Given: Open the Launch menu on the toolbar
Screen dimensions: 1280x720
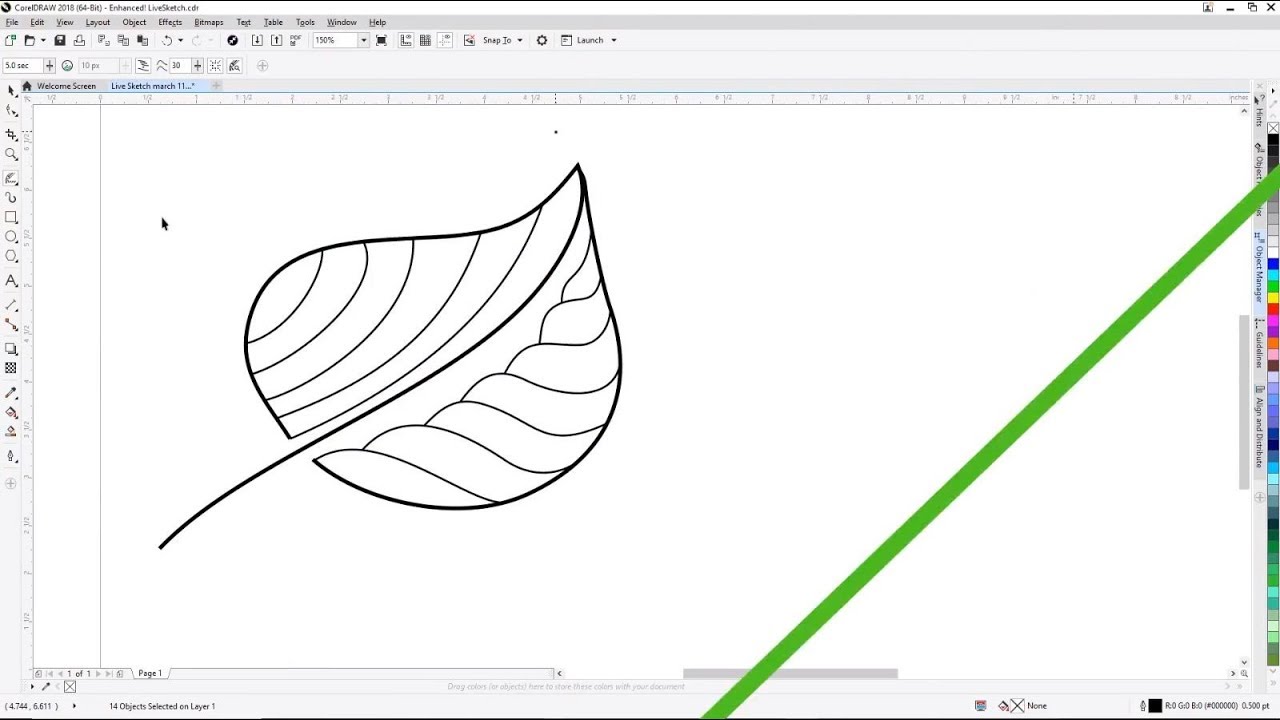Looking at the screenshot, I should [589, 40].
